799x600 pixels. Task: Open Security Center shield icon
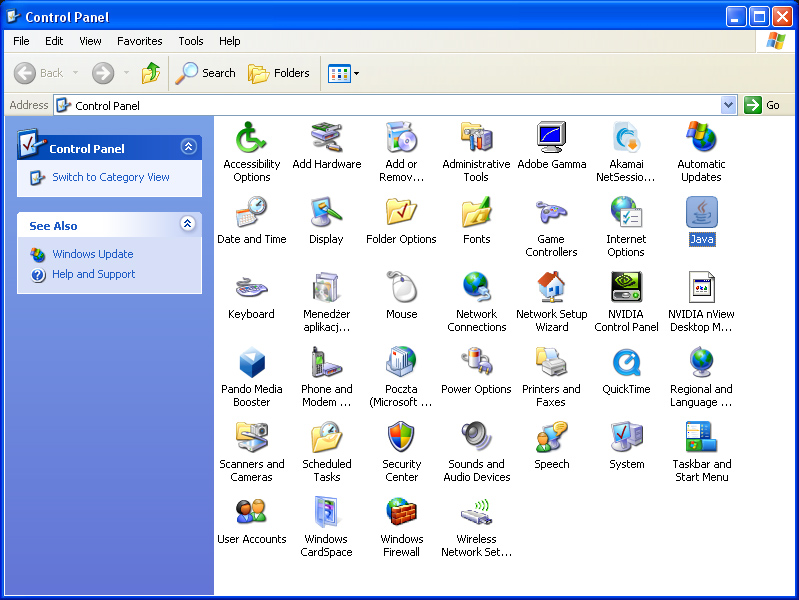[x=401, y=437]
